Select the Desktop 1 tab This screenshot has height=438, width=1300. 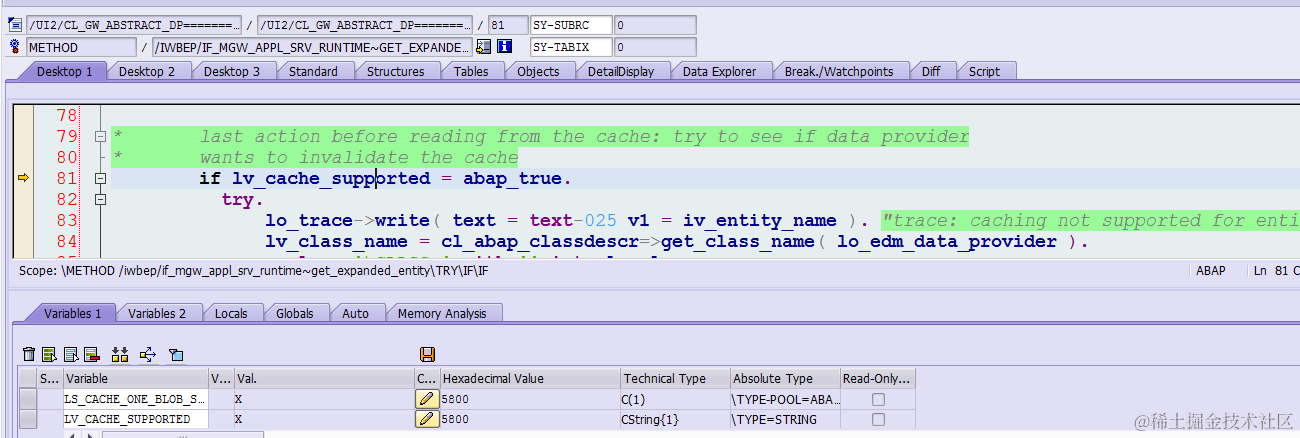tap(64, 71)
